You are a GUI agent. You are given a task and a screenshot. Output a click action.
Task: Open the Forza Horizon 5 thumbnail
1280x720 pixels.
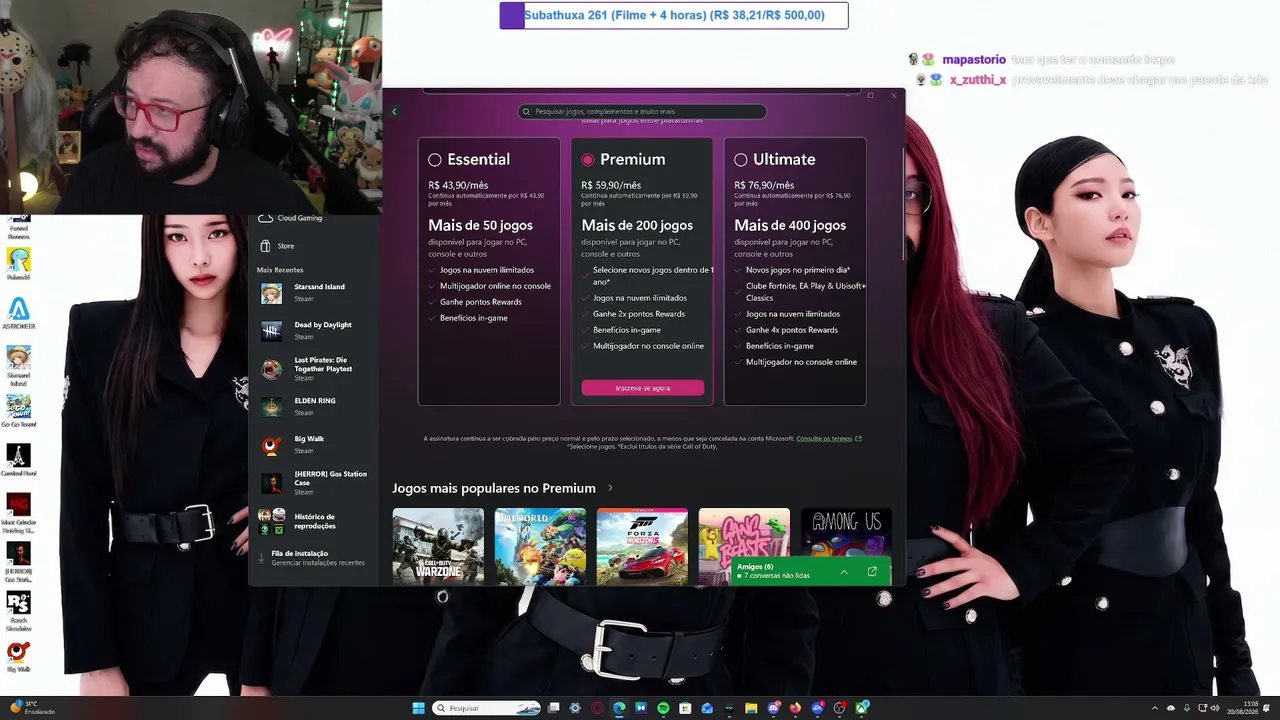(642, 546)
